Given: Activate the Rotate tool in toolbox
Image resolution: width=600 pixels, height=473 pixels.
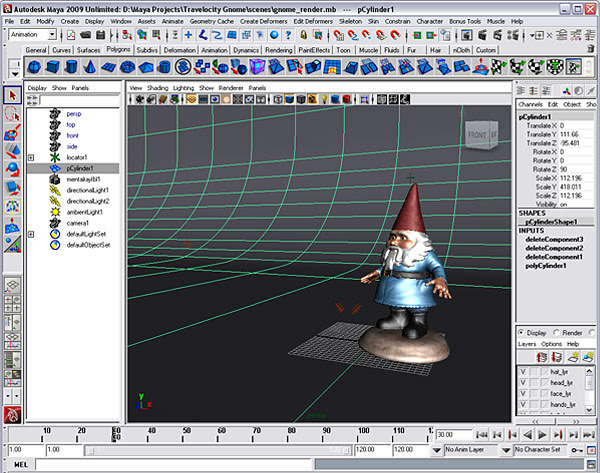Looking at the screenshot, I should click(12, 169).
